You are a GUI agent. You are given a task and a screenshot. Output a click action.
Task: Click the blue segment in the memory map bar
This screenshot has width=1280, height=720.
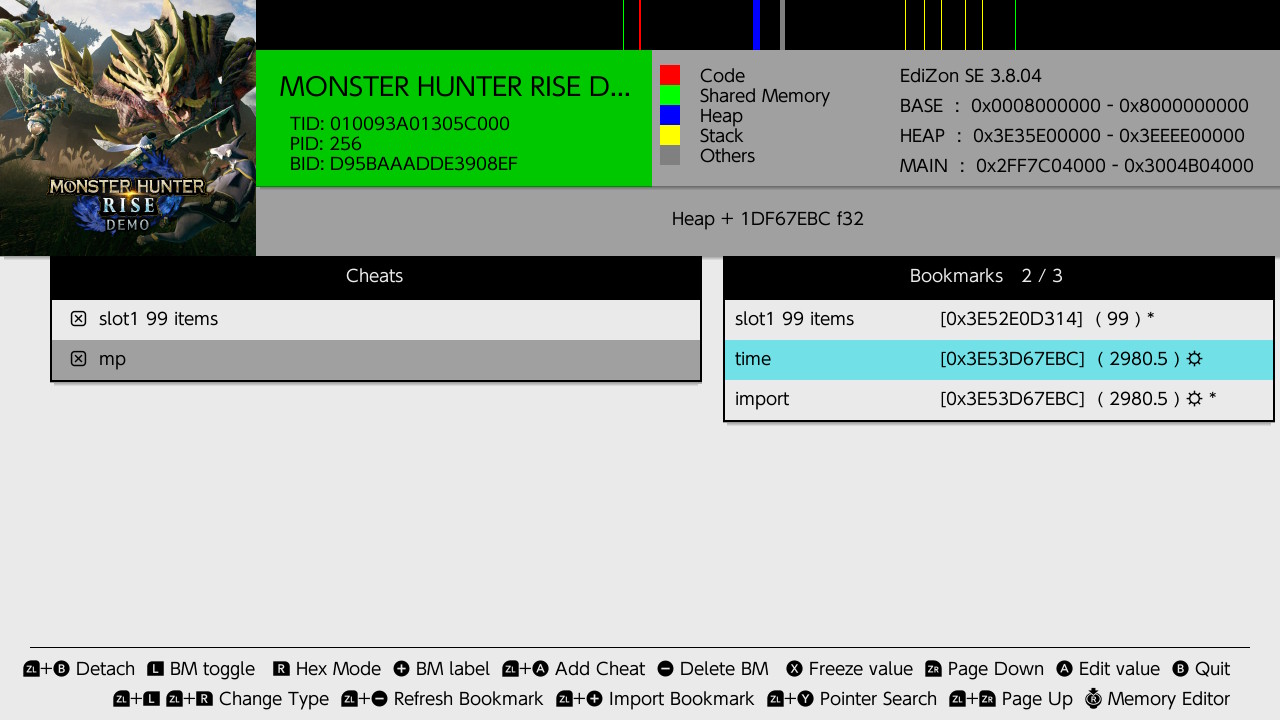pyautogui.click(x=757, y=25)
